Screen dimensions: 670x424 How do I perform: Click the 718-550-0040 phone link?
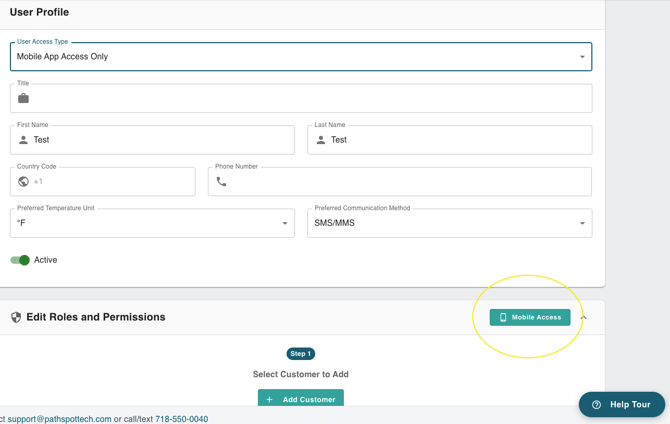tap(181, 419)
